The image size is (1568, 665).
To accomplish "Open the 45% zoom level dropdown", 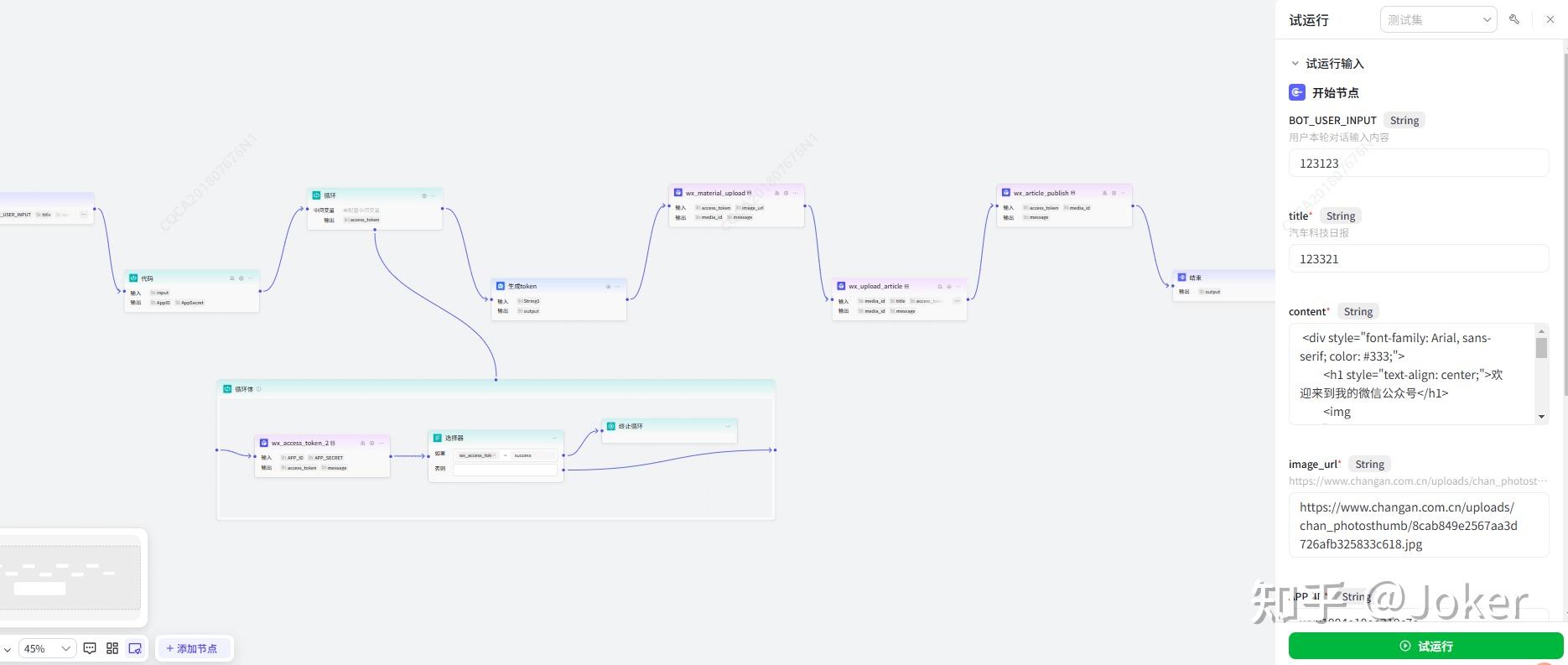I will tap(47, 648).
